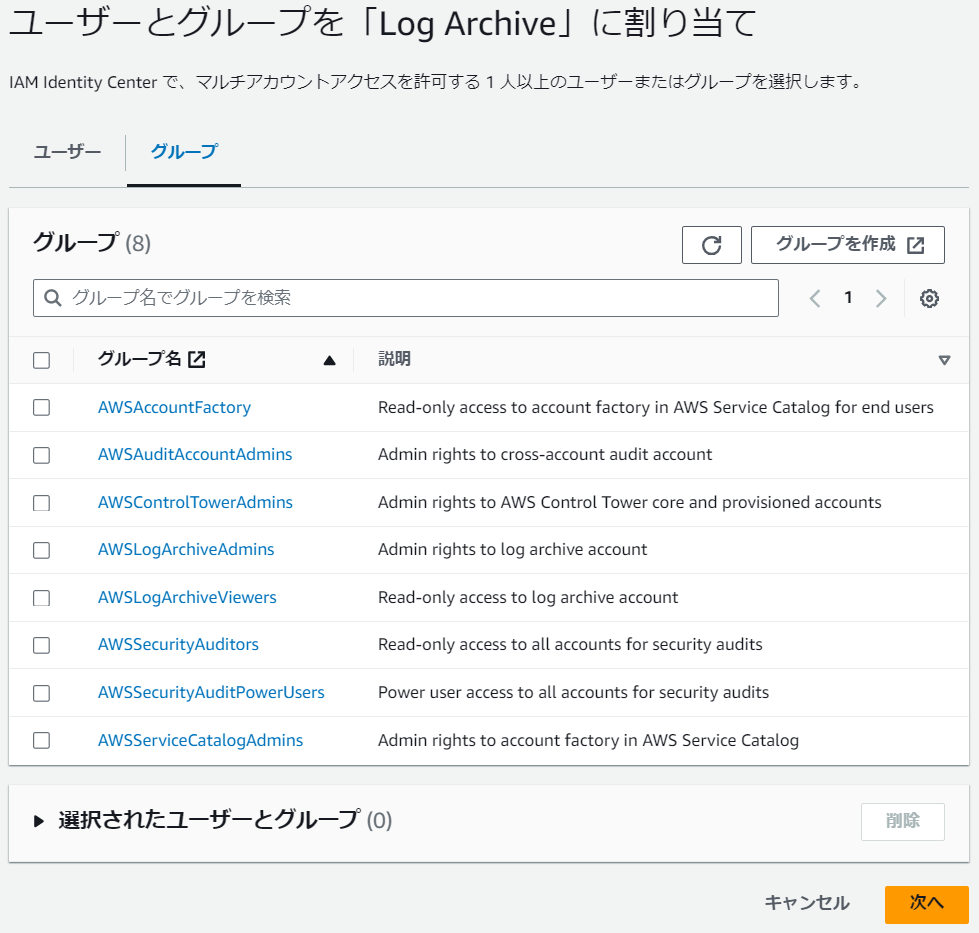
Task: Expand 選択されたユーザーとグループ section
Action: click(39, 821)
